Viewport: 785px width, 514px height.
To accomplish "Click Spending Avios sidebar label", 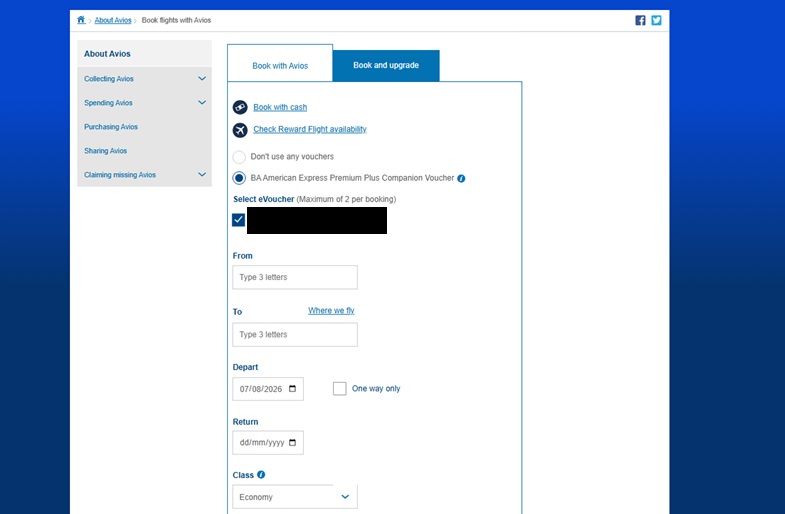I will pyautogui.click(x=108, y=103).
